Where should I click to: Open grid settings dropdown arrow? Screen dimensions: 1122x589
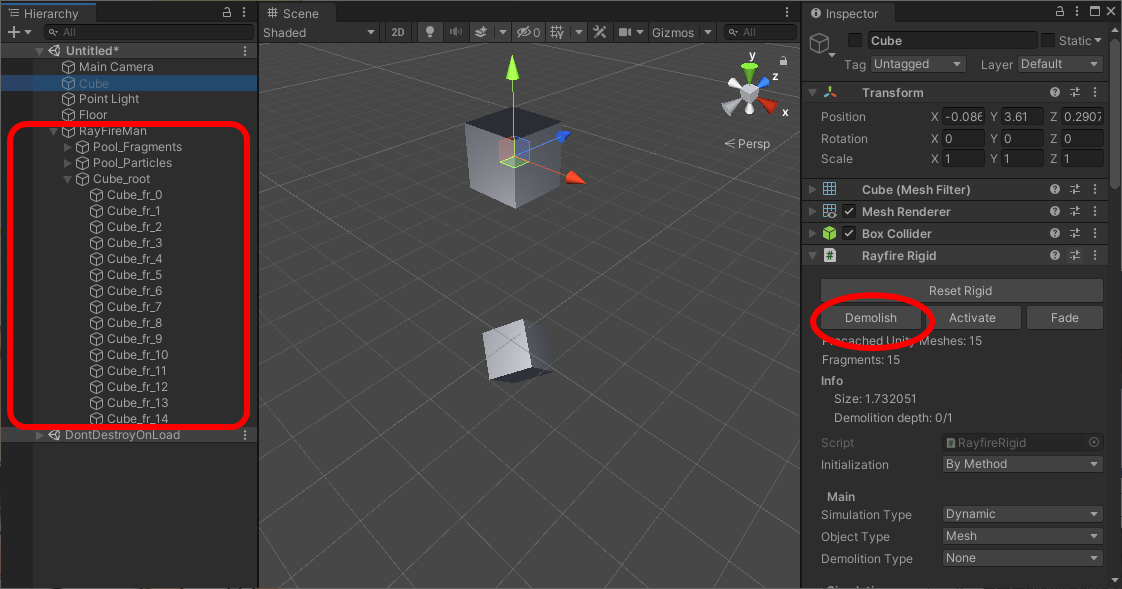578,32
